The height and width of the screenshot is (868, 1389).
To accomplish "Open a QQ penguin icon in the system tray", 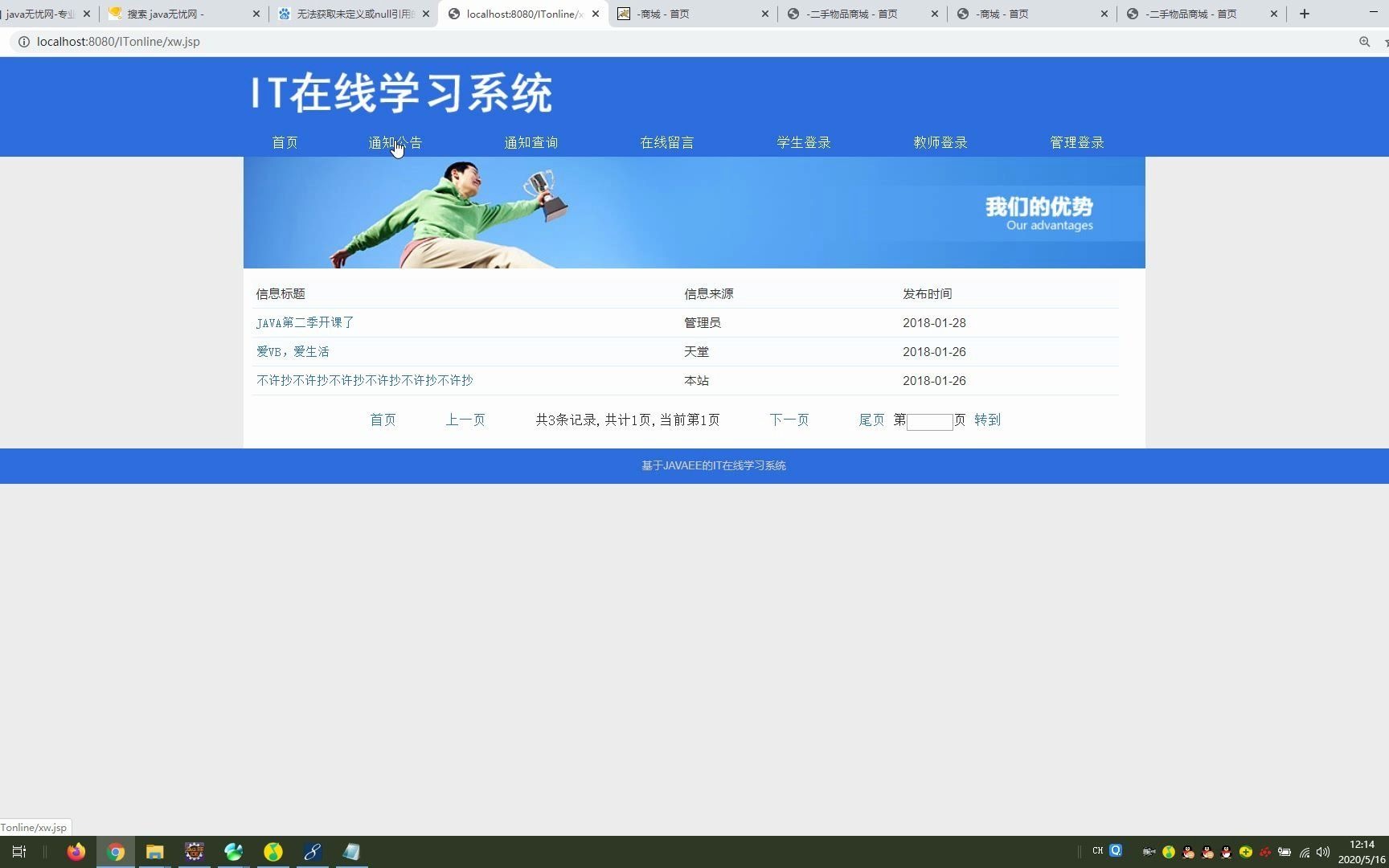I will tap(1188, 852).
